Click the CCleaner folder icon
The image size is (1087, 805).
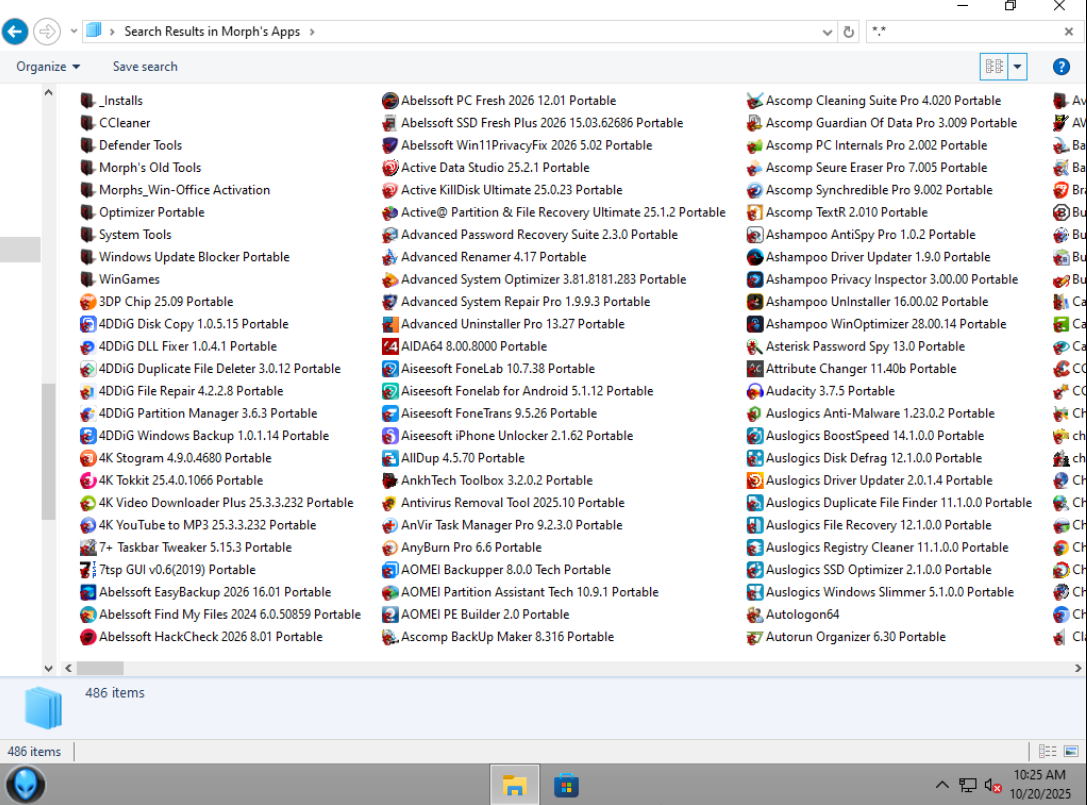point(87,123)
